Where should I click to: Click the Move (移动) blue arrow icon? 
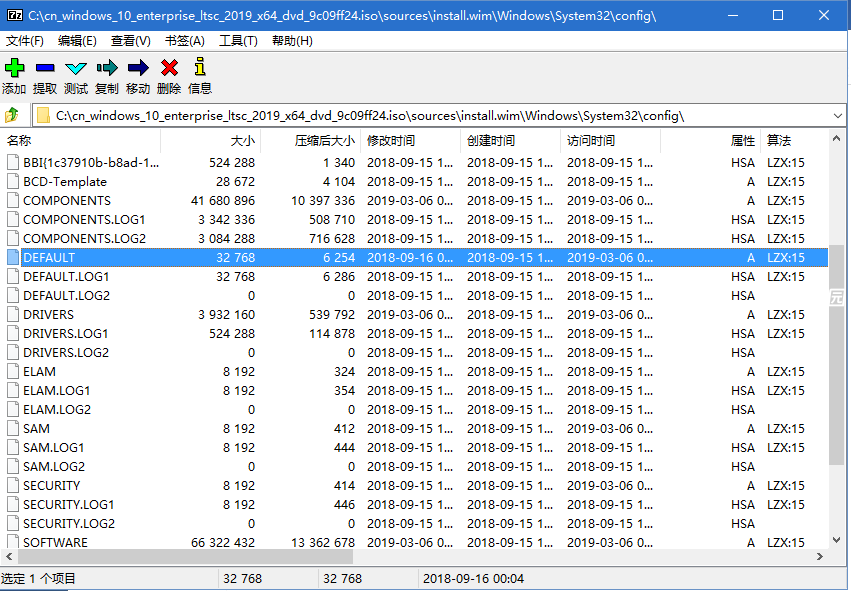tap(138, 68)
